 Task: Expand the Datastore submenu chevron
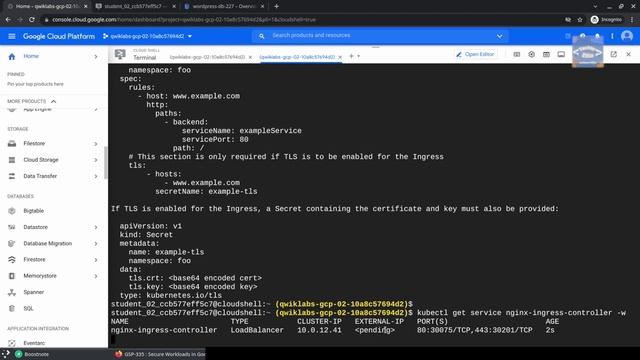point(96,227)
